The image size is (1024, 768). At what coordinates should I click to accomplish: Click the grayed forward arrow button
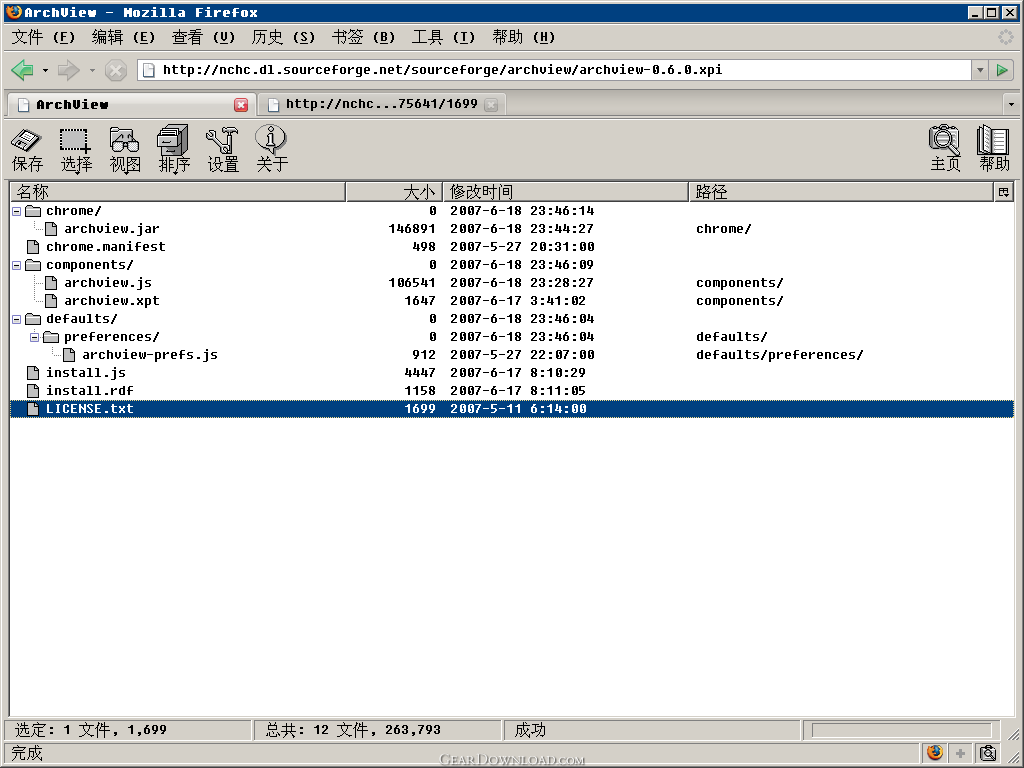(x=69, y=70)
